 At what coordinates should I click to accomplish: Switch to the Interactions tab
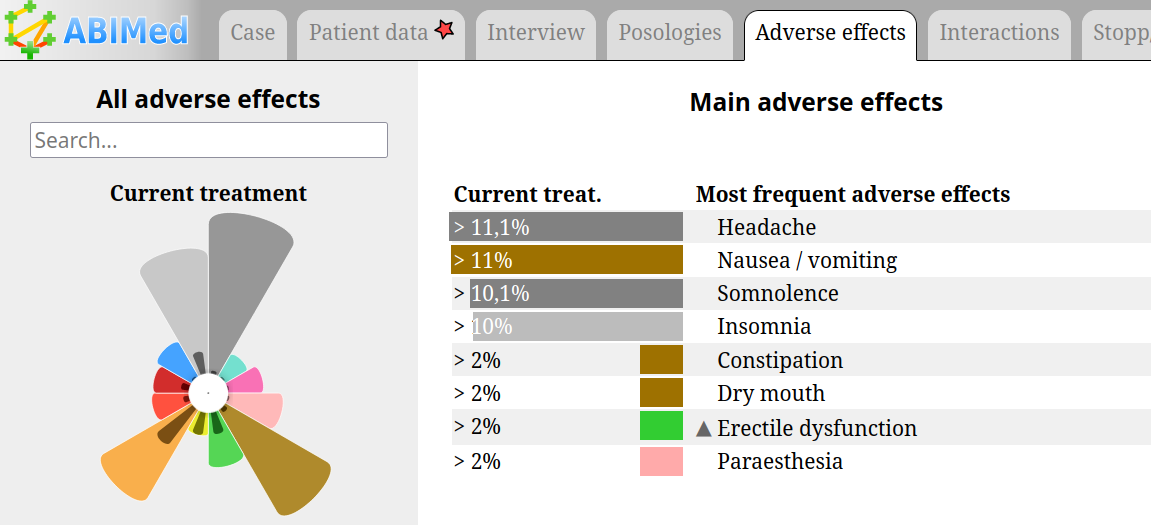[999, 33]
